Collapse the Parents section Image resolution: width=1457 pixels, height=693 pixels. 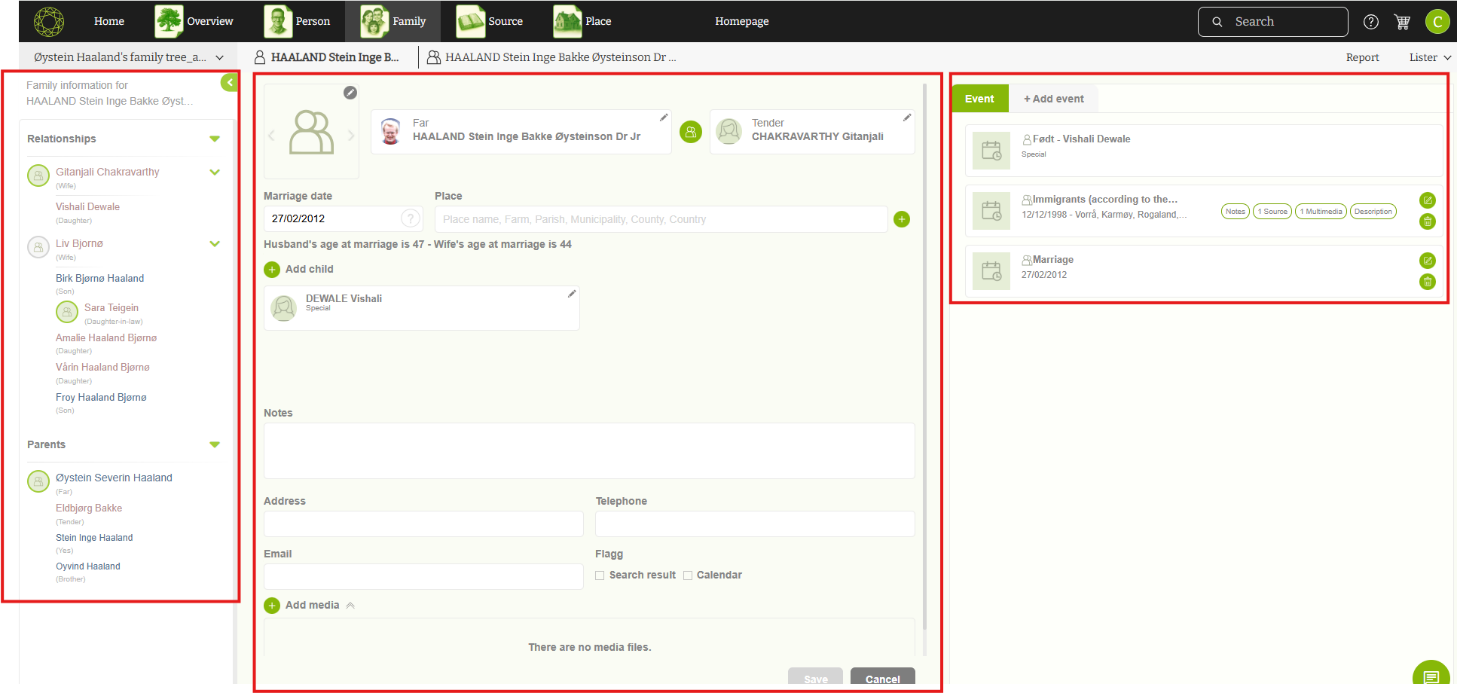[x=214, y=444]
